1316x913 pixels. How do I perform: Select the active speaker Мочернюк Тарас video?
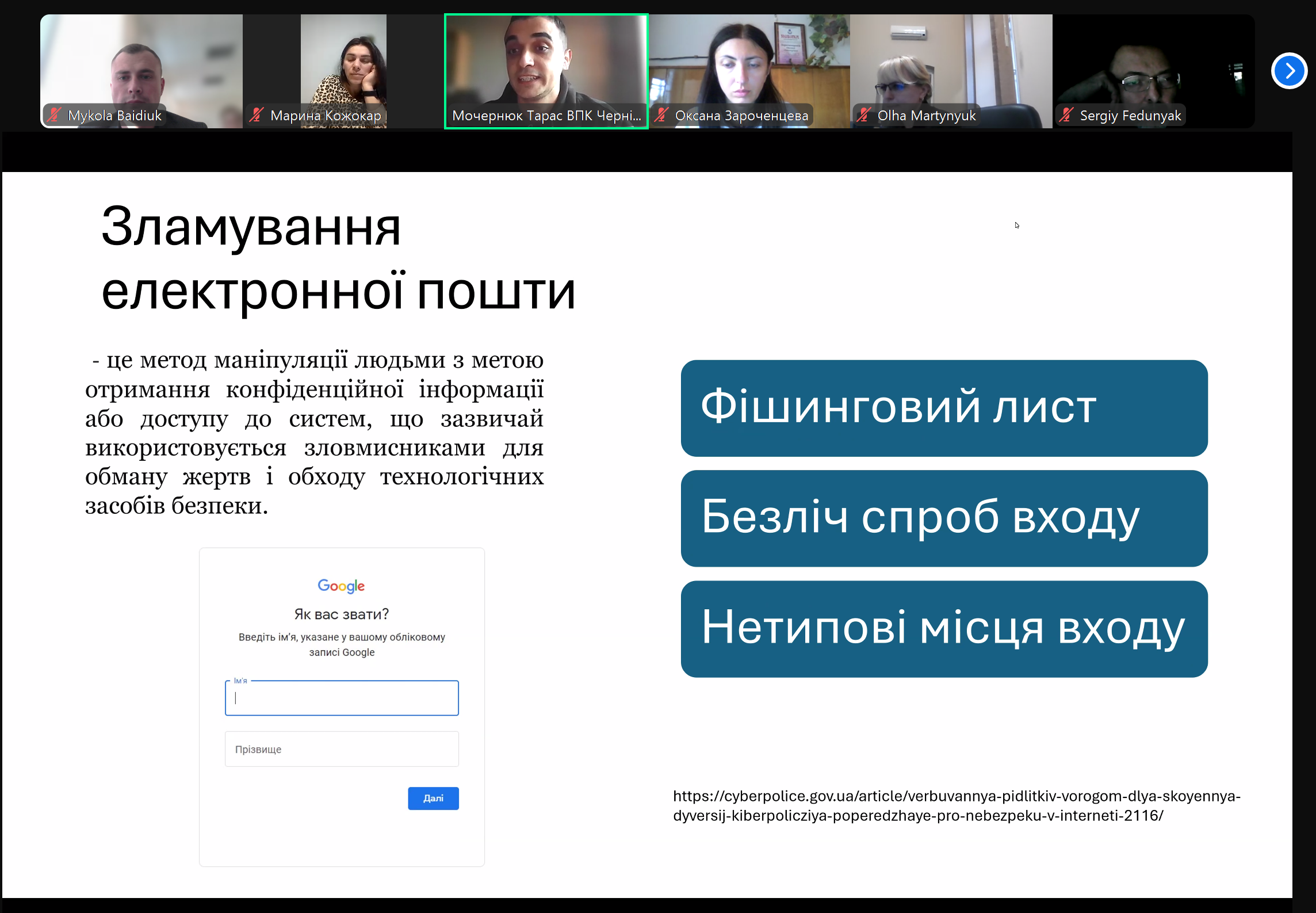546,71
